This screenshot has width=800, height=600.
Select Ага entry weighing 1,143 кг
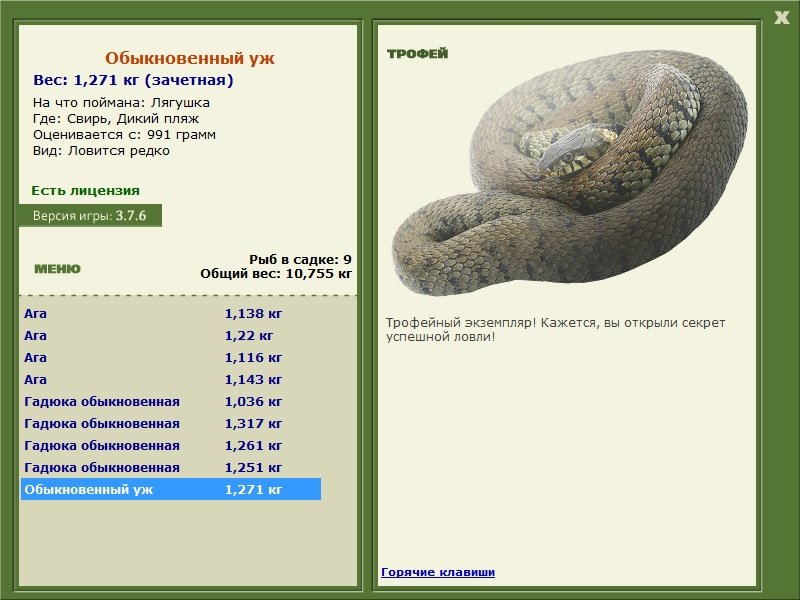[x=171, y=379]
